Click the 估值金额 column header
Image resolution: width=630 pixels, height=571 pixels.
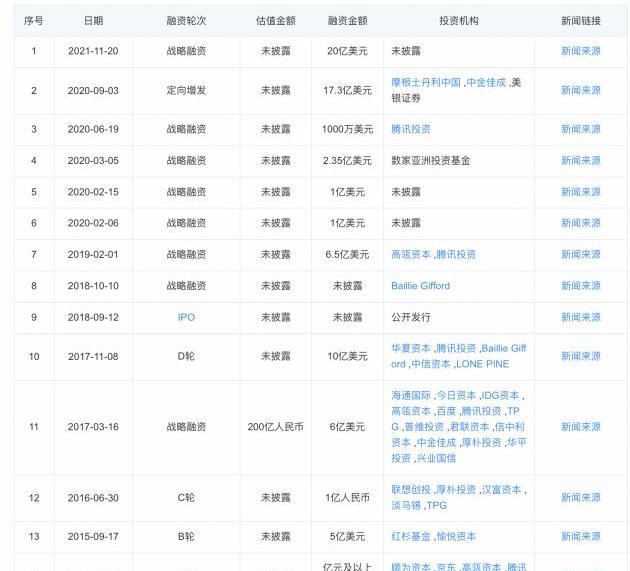pyautogui.click(x=276, y=21)
